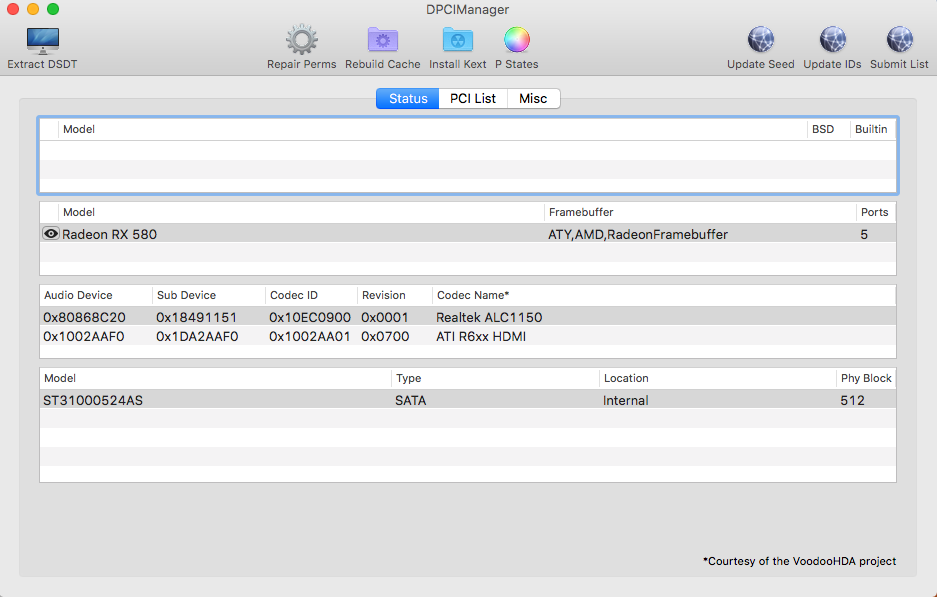Click ATY,AMD,RadeonFramebuffer cell
The image size is (937, 597).
point(638,234)
